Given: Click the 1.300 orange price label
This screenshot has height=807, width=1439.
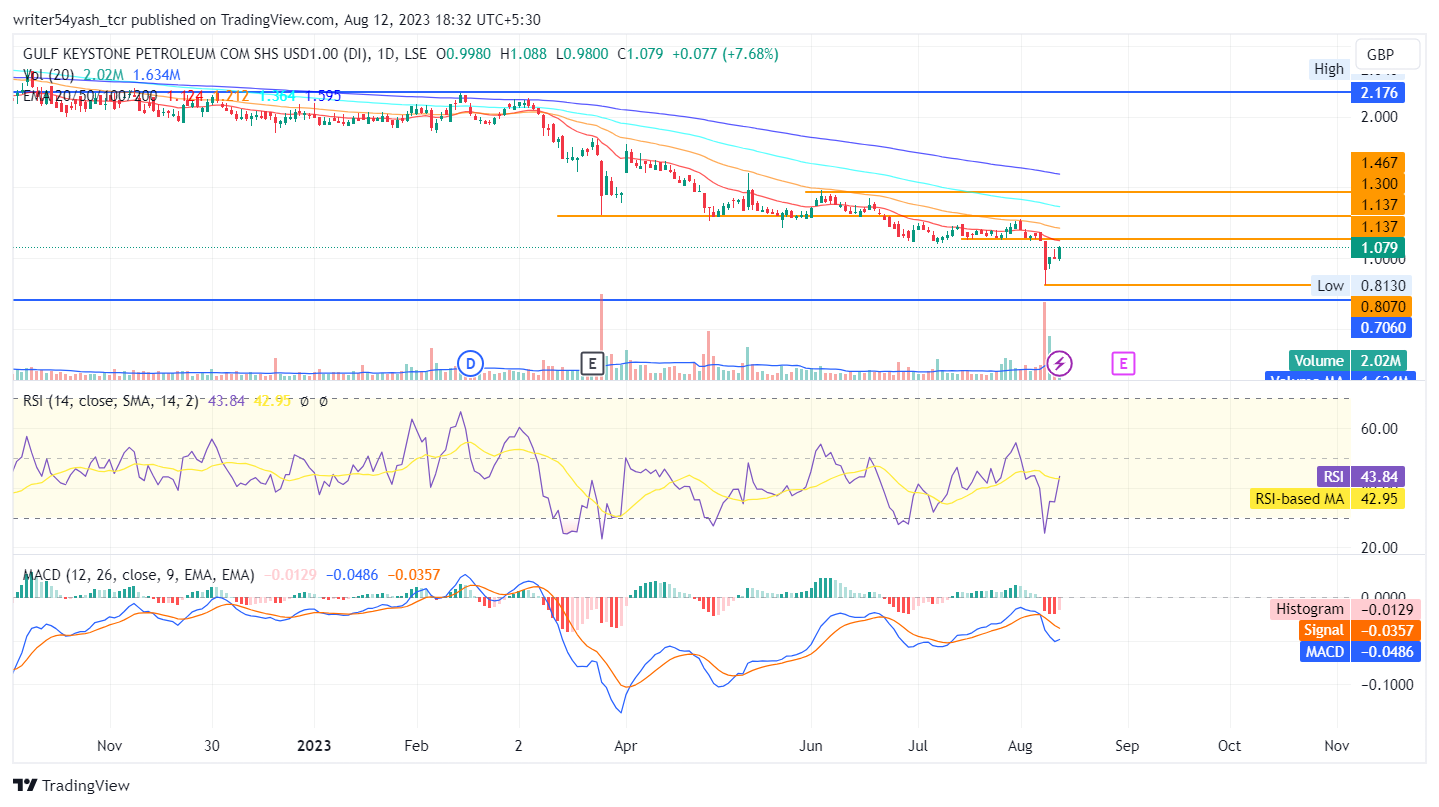Looking at the screenshot, I should click(x=1378, y=183).
